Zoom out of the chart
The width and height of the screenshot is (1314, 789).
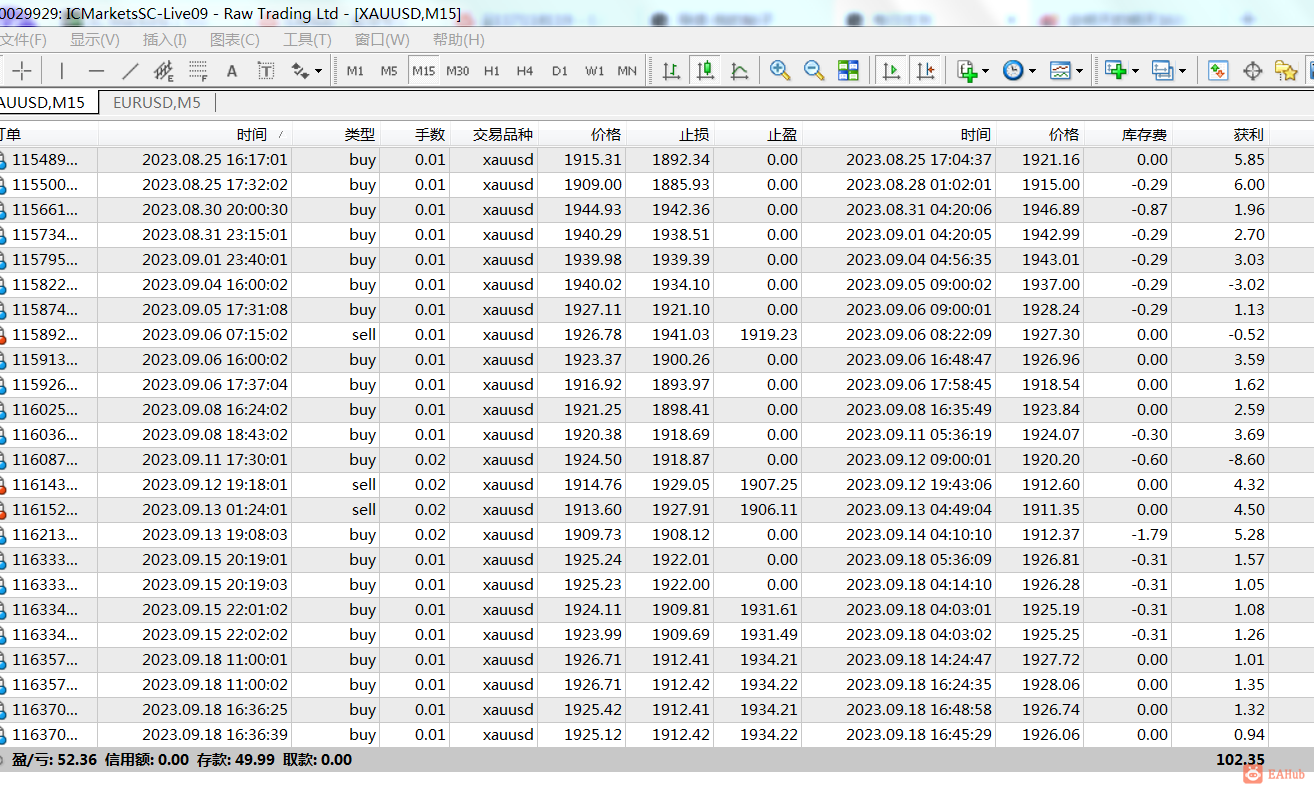[814, 71]
